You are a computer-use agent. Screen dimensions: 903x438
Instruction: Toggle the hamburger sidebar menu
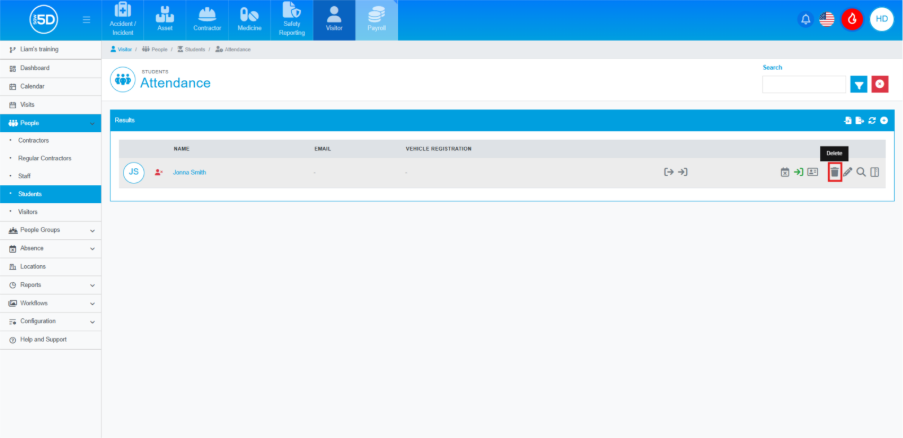87,19
